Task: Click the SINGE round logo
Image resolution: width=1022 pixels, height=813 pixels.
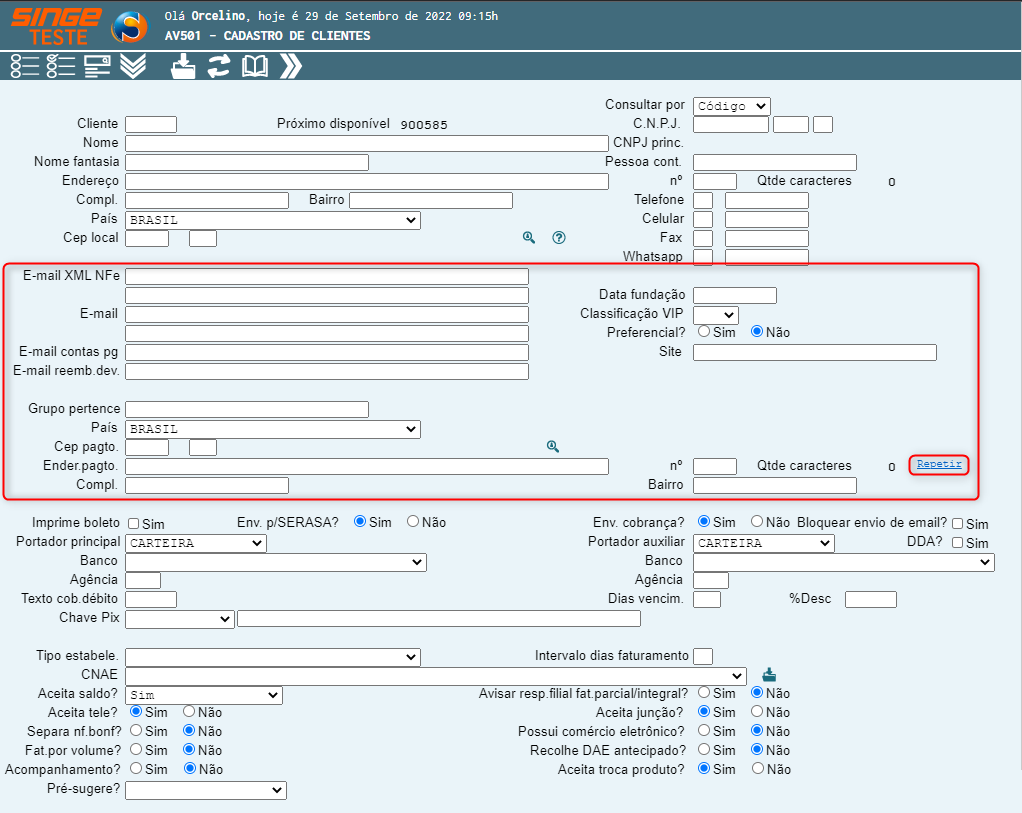Action: tap(128, 28)
